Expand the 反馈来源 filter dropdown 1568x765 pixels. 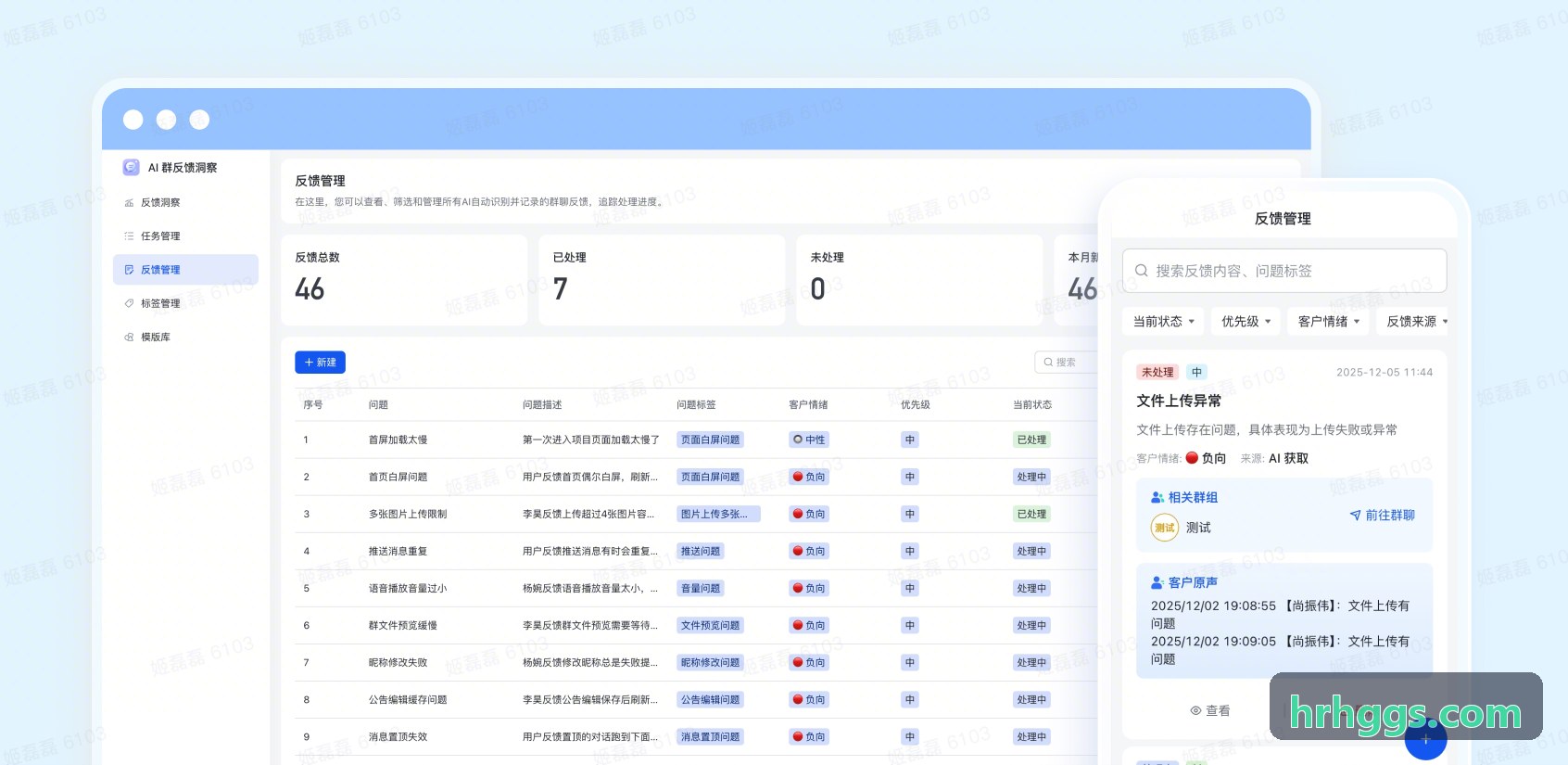(1413, 322)
